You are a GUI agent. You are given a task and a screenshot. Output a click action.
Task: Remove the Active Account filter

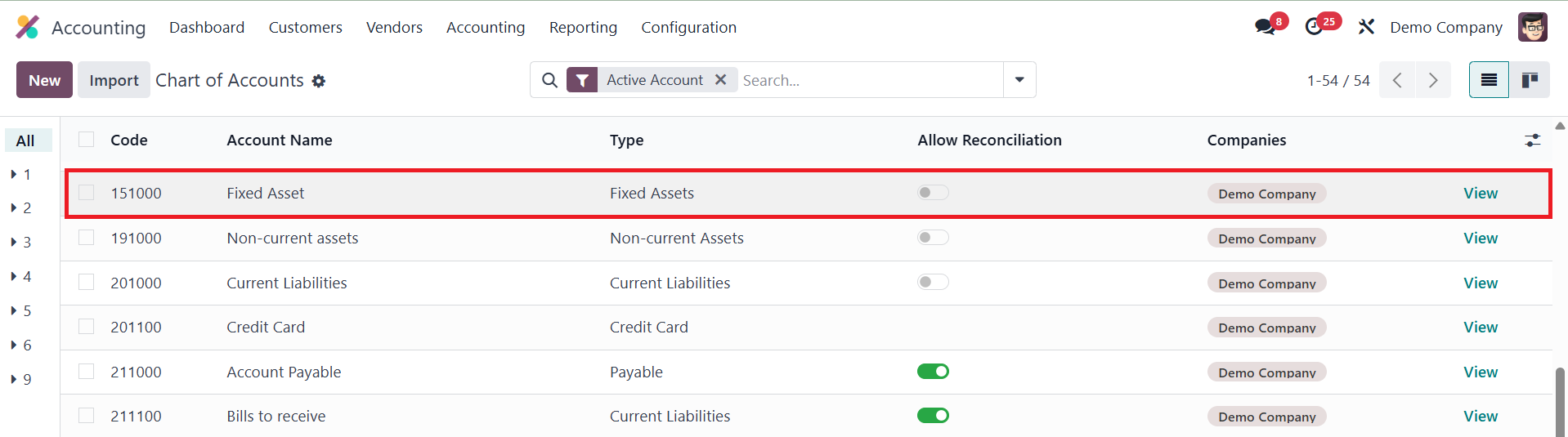click(x=720, y=80)
